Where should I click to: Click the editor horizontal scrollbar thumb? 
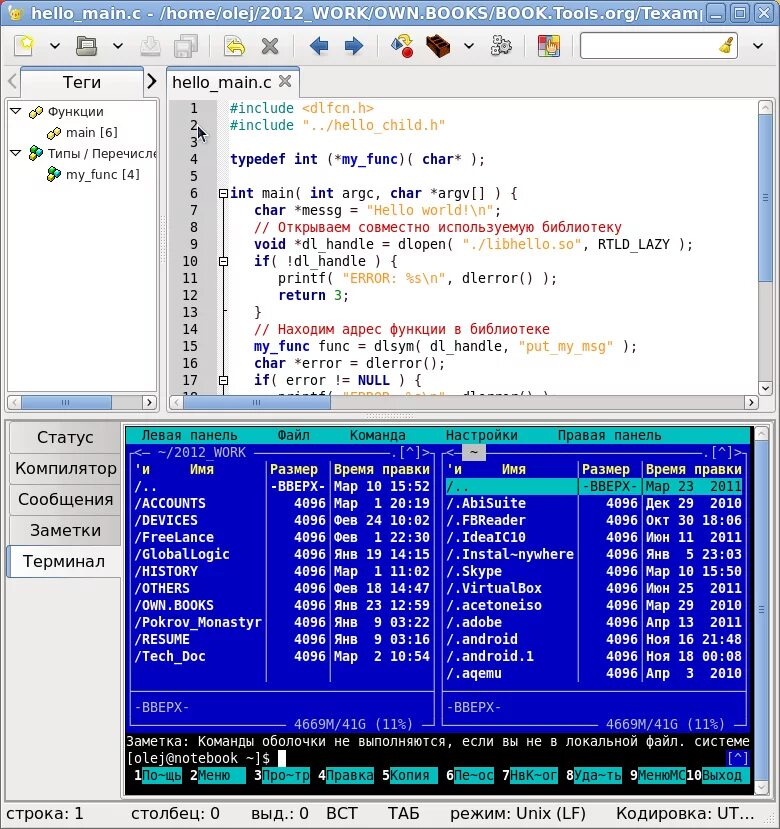coord(257,402)
